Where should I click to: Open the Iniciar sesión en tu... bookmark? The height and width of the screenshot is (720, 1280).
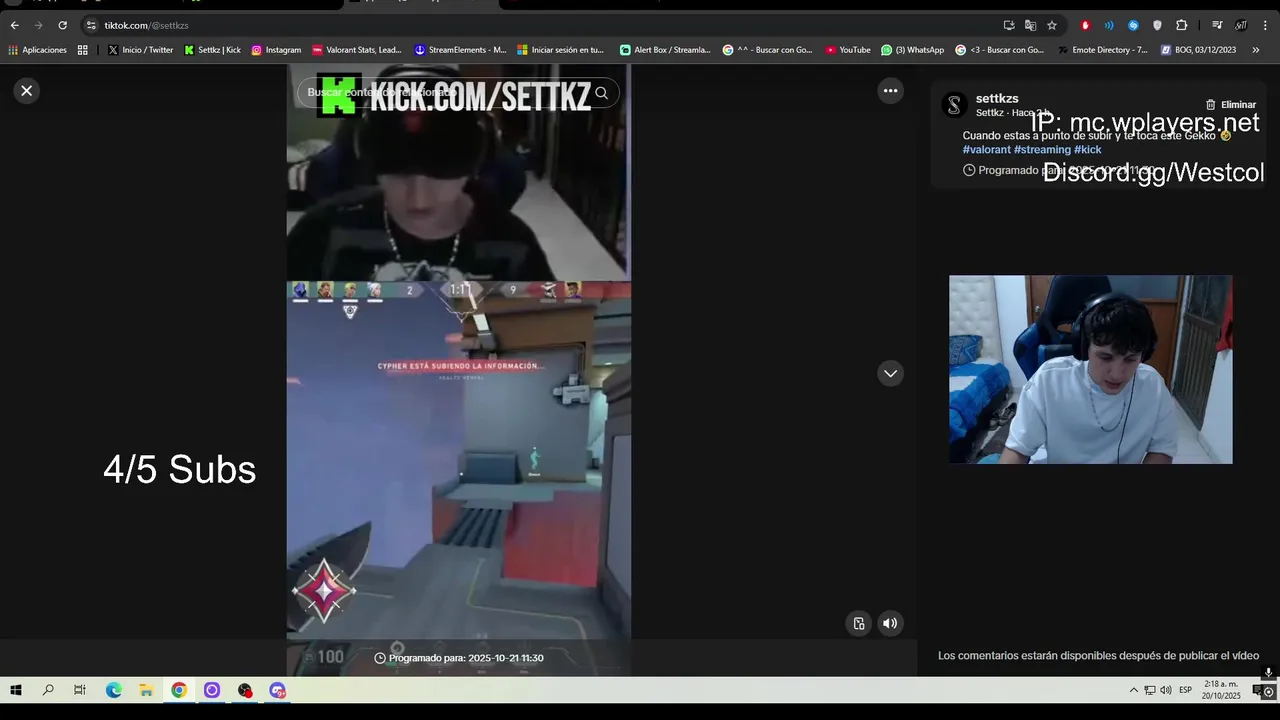[561, 50]
